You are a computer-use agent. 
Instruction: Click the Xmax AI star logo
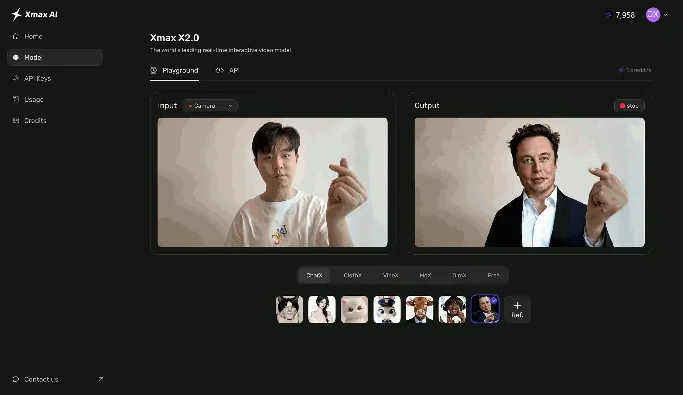point(17,14)
